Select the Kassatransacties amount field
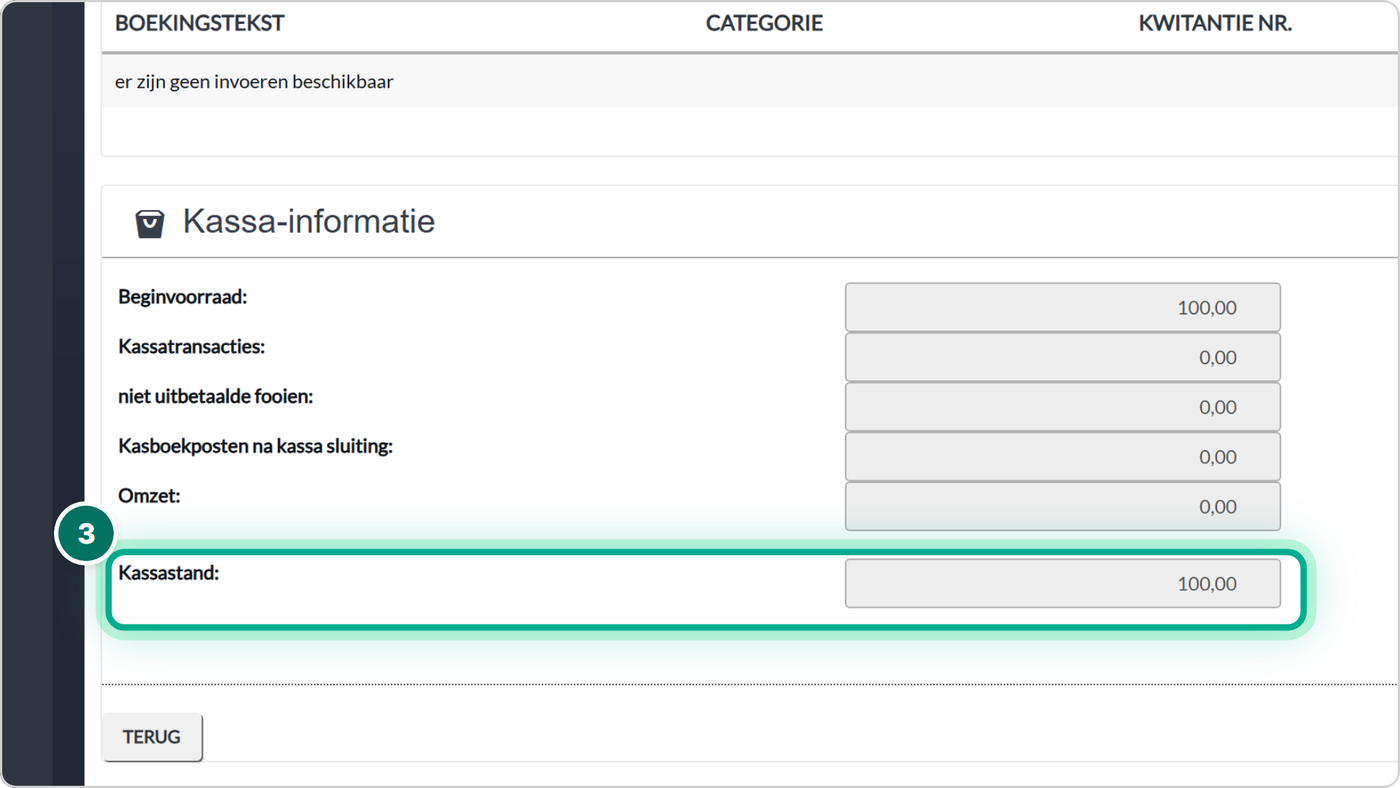 [x=1062, y=357]
